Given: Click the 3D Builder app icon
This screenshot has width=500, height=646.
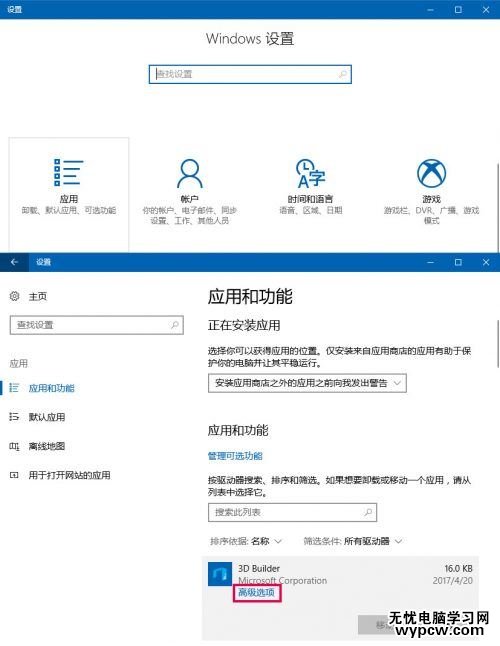Looking at the screenshot, I should click(x=220, y=574).
